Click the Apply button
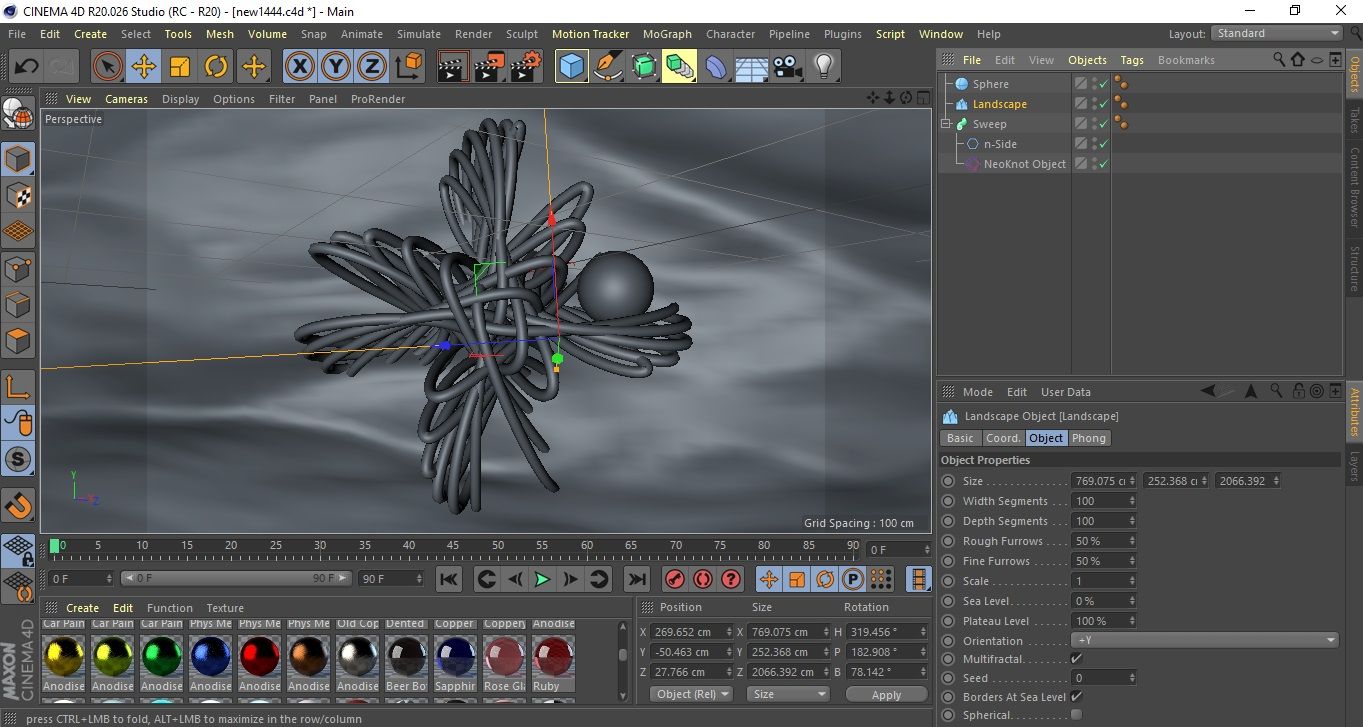Image resolution: width=1363 pixels, height=727 pixels. coord(886,694)
